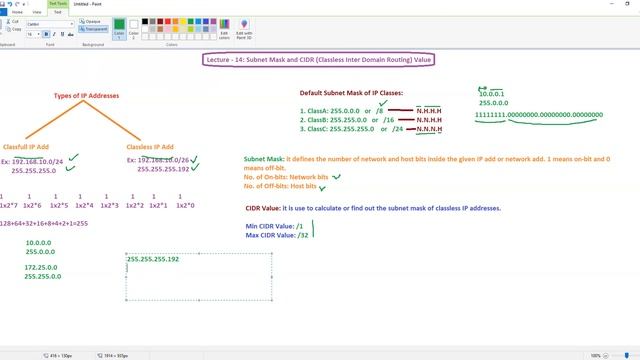
Task: Pick the turquoise blue swatch in top row
Action: [198, 21]
